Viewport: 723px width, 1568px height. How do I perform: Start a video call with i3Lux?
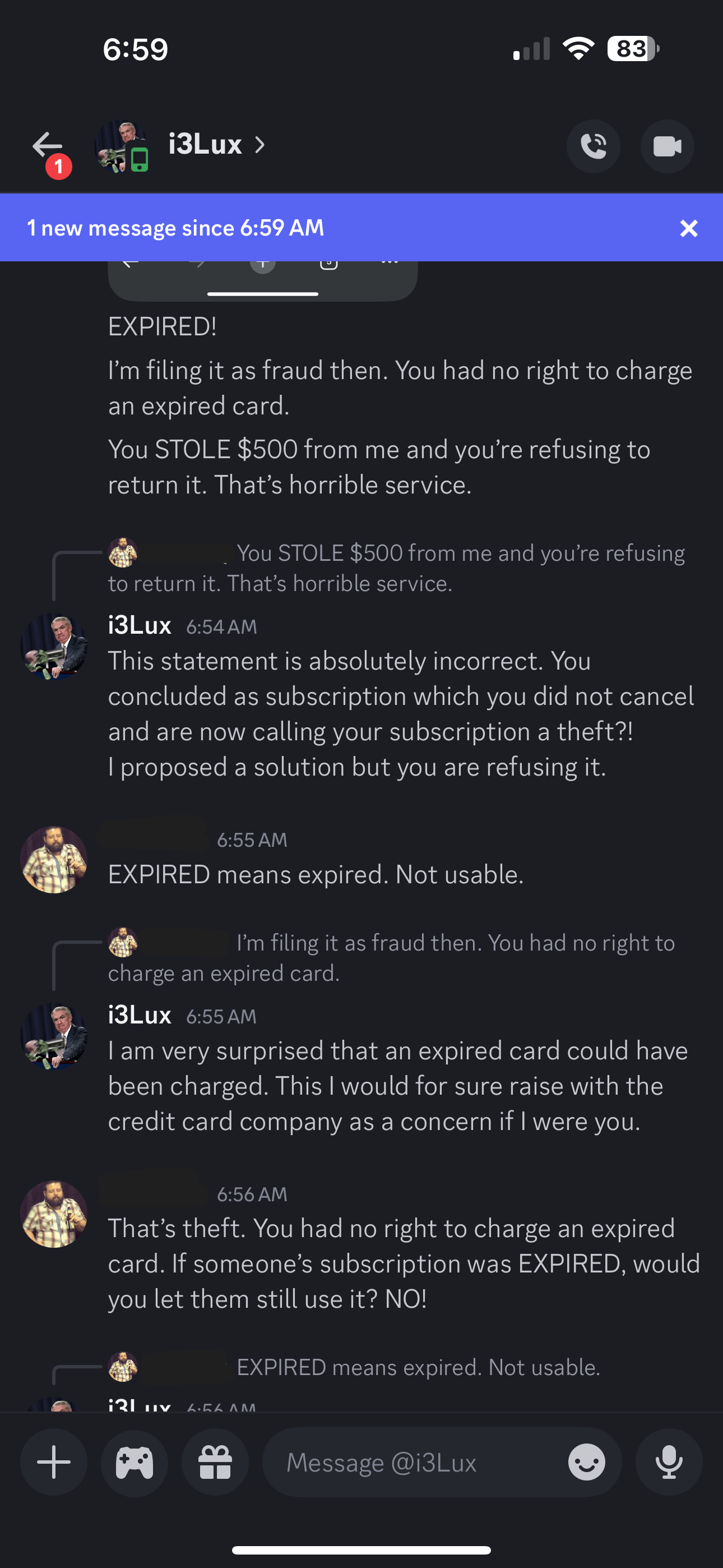point(667,146)
